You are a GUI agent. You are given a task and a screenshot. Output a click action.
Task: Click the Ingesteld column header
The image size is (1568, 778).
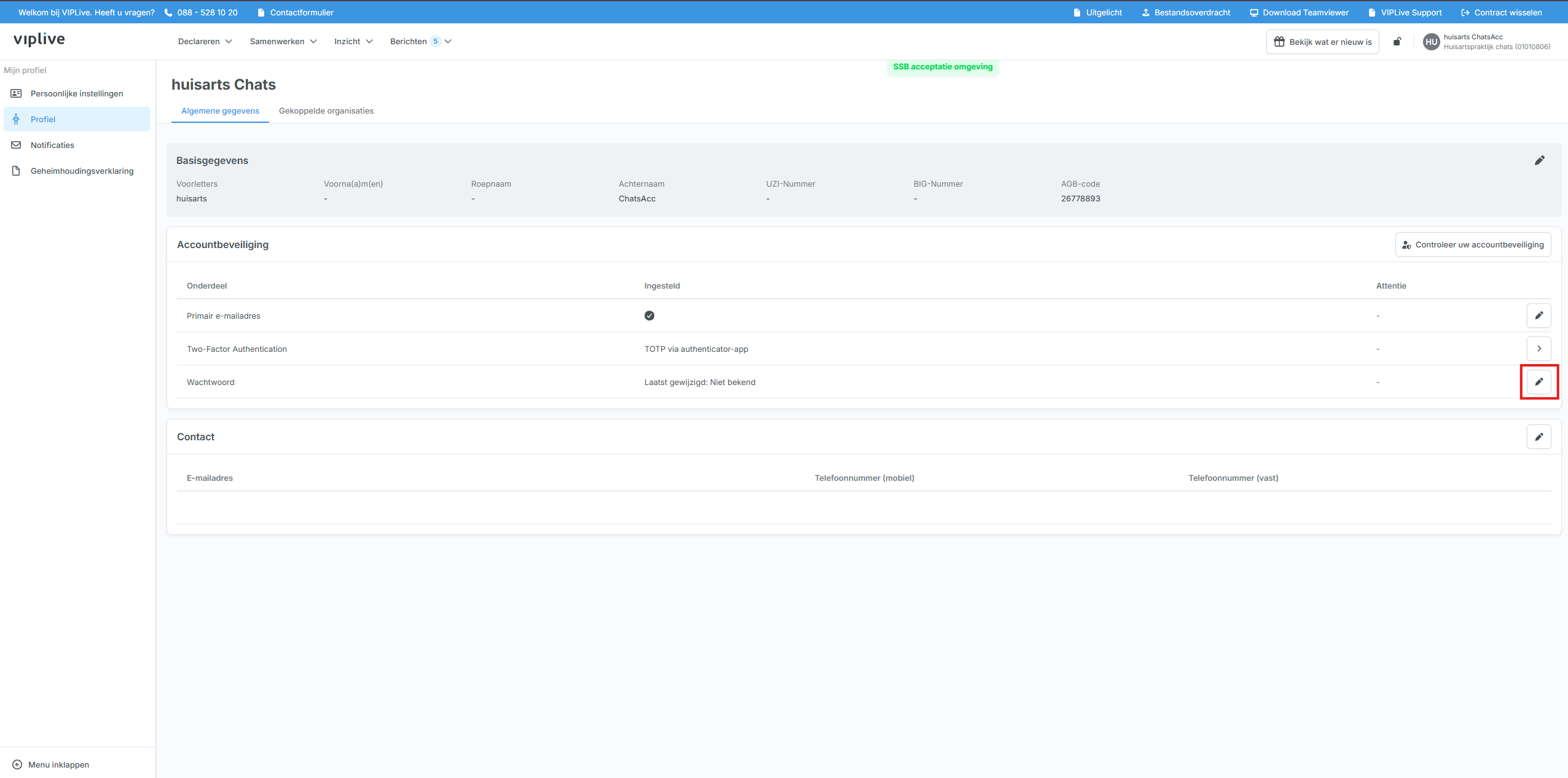pyautogui.click(x=662, y=286)
